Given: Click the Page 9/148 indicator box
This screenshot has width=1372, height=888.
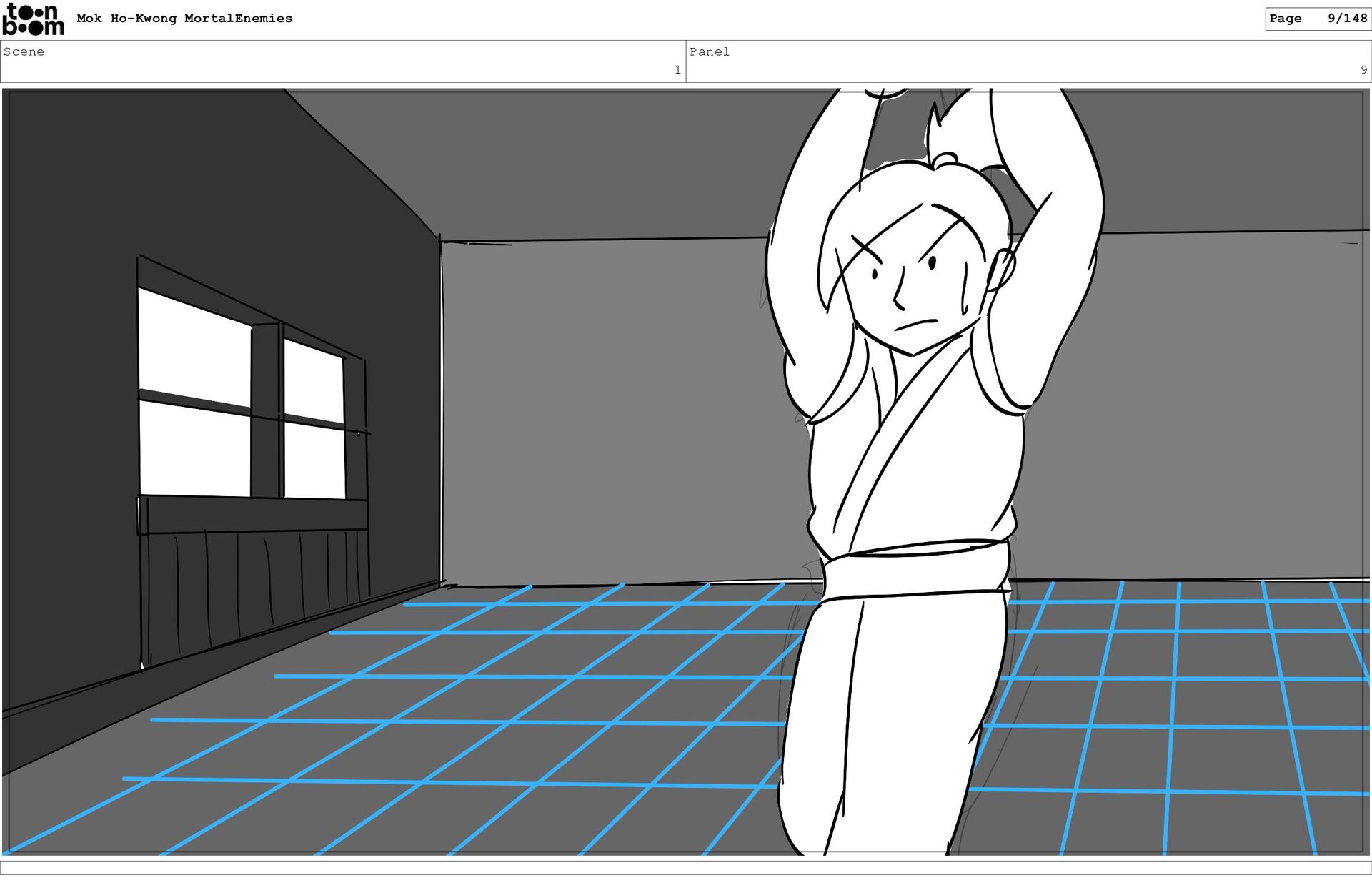Looking at the screenshot, I should 1317,19.
